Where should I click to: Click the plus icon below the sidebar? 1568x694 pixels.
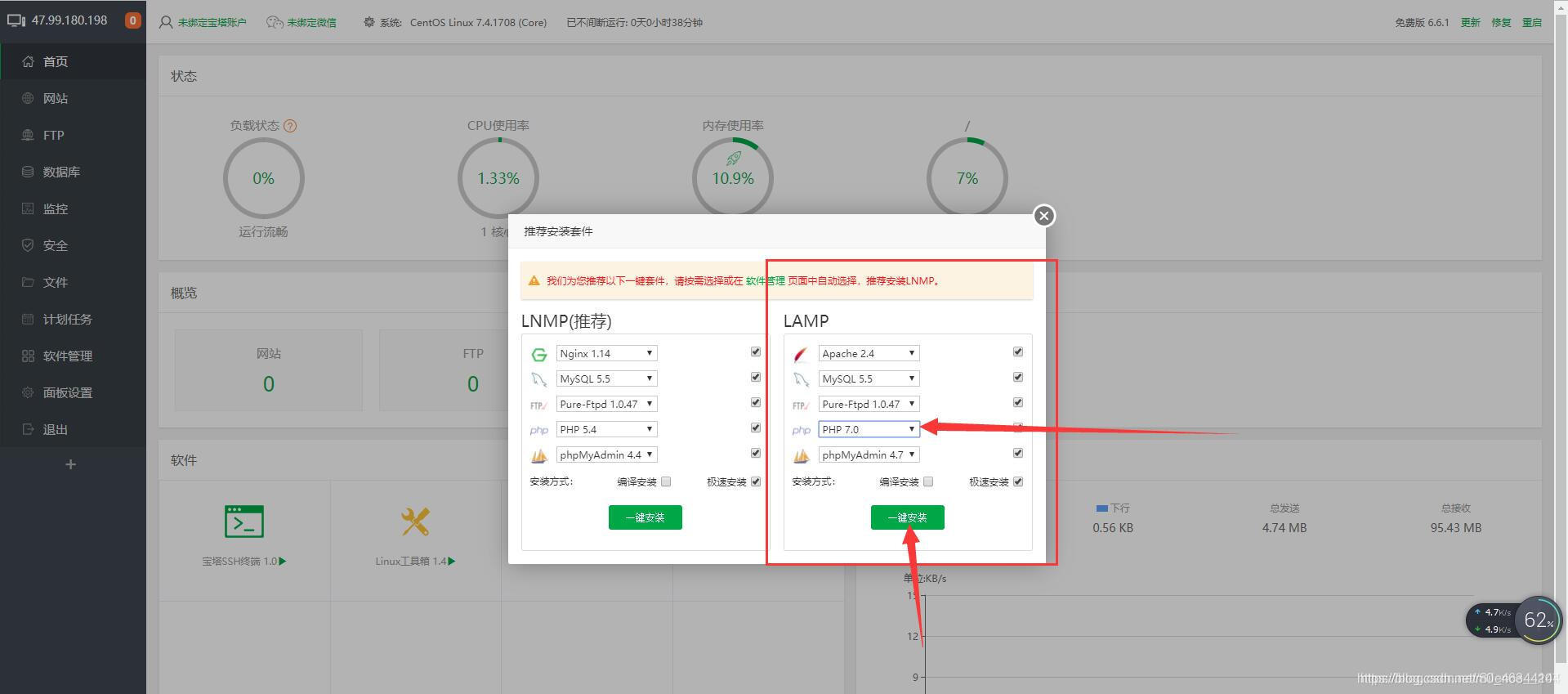tap(70, 464)
